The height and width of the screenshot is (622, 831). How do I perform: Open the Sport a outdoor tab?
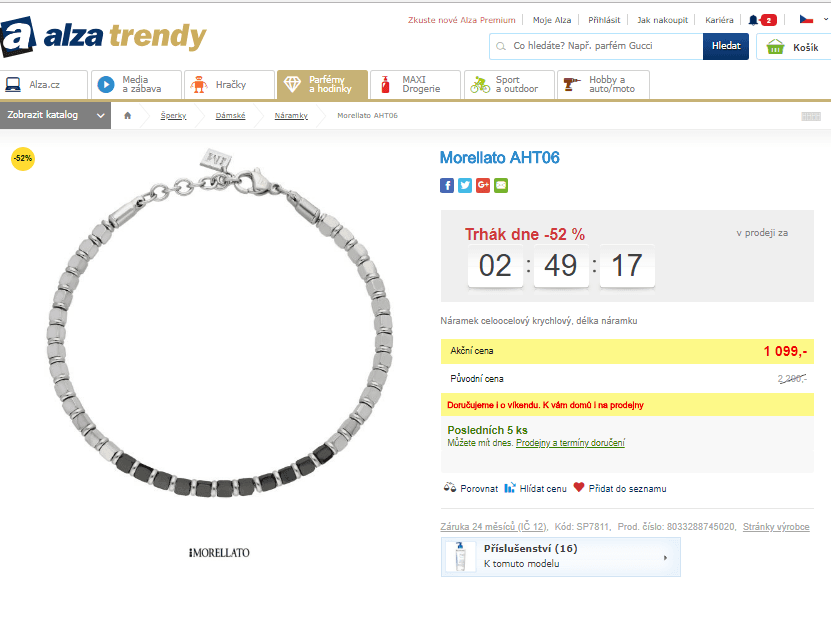[x=508, y=85]
